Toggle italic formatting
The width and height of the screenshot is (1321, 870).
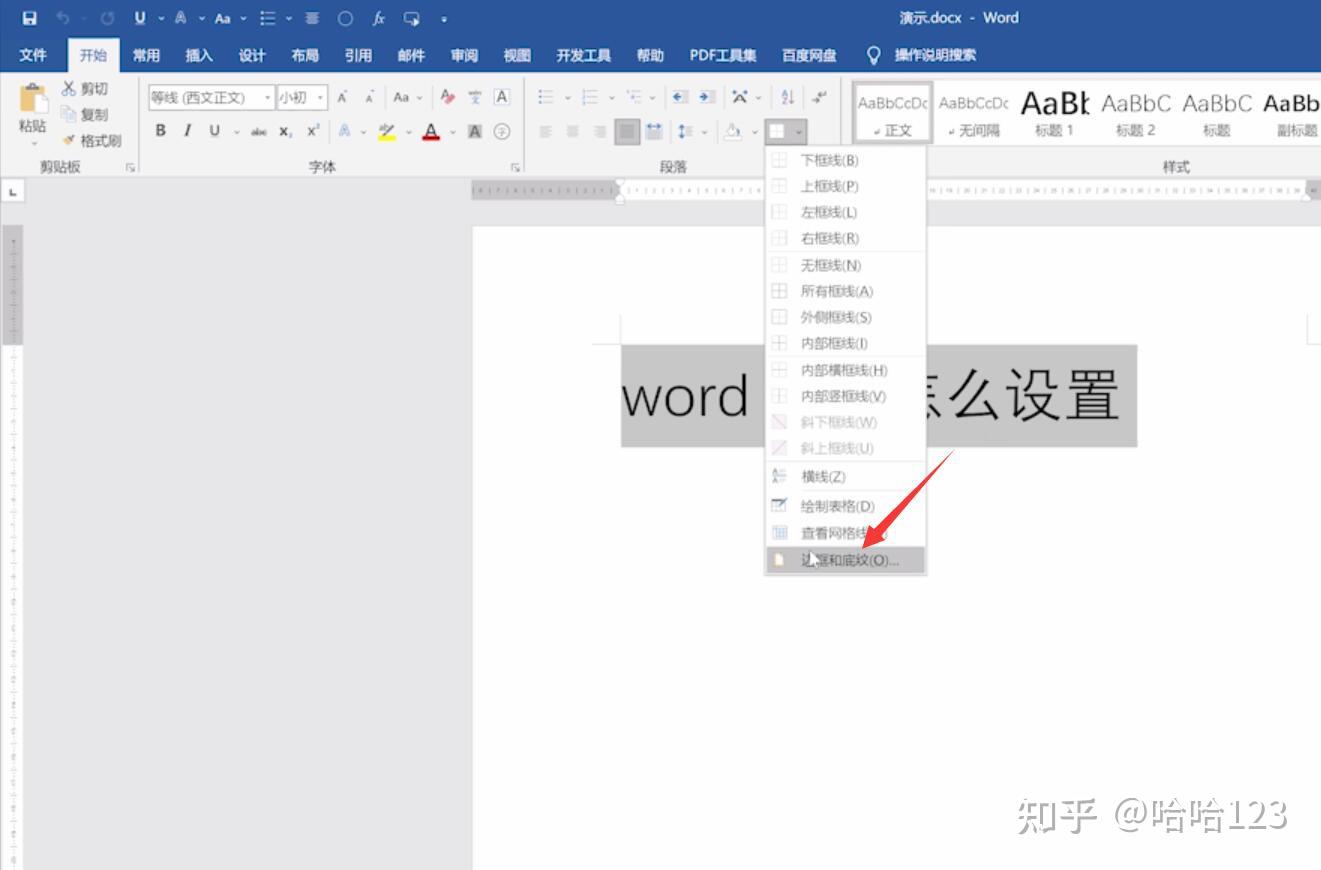(x=188, y=131)
